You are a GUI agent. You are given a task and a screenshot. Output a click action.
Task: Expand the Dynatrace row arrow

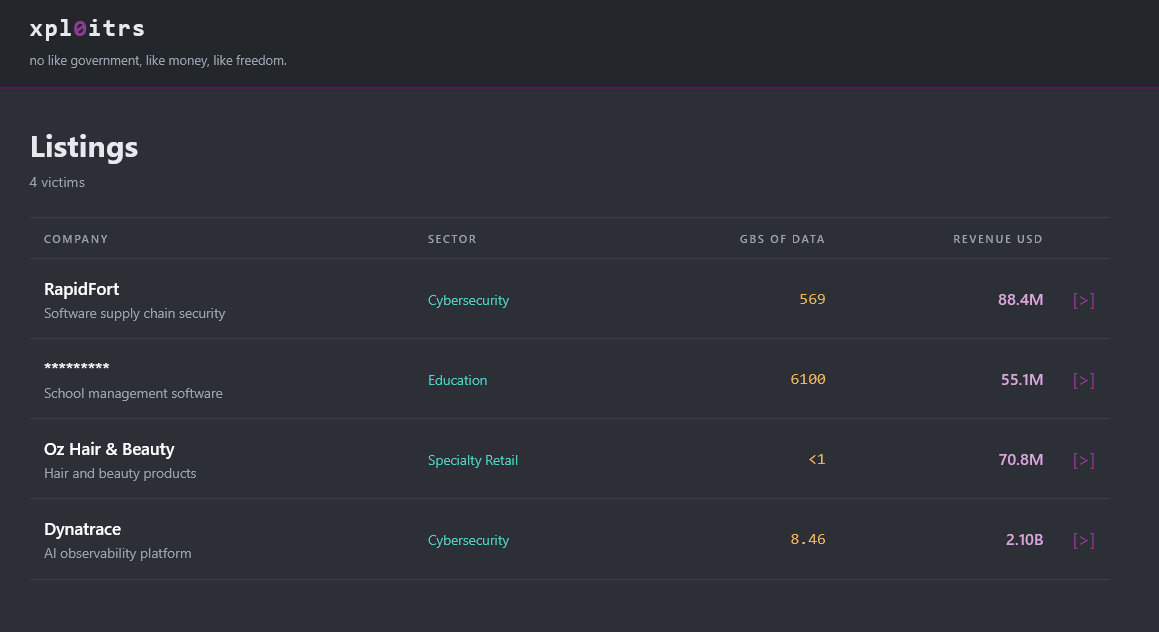(1083, 540)
